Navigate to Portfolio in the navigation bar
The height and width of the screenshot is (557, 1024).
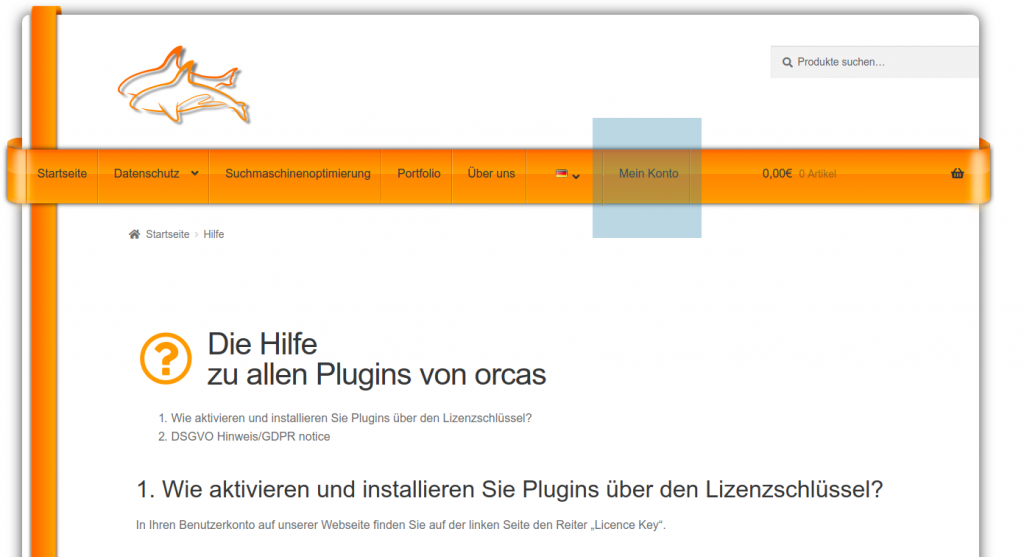(418, 173)
